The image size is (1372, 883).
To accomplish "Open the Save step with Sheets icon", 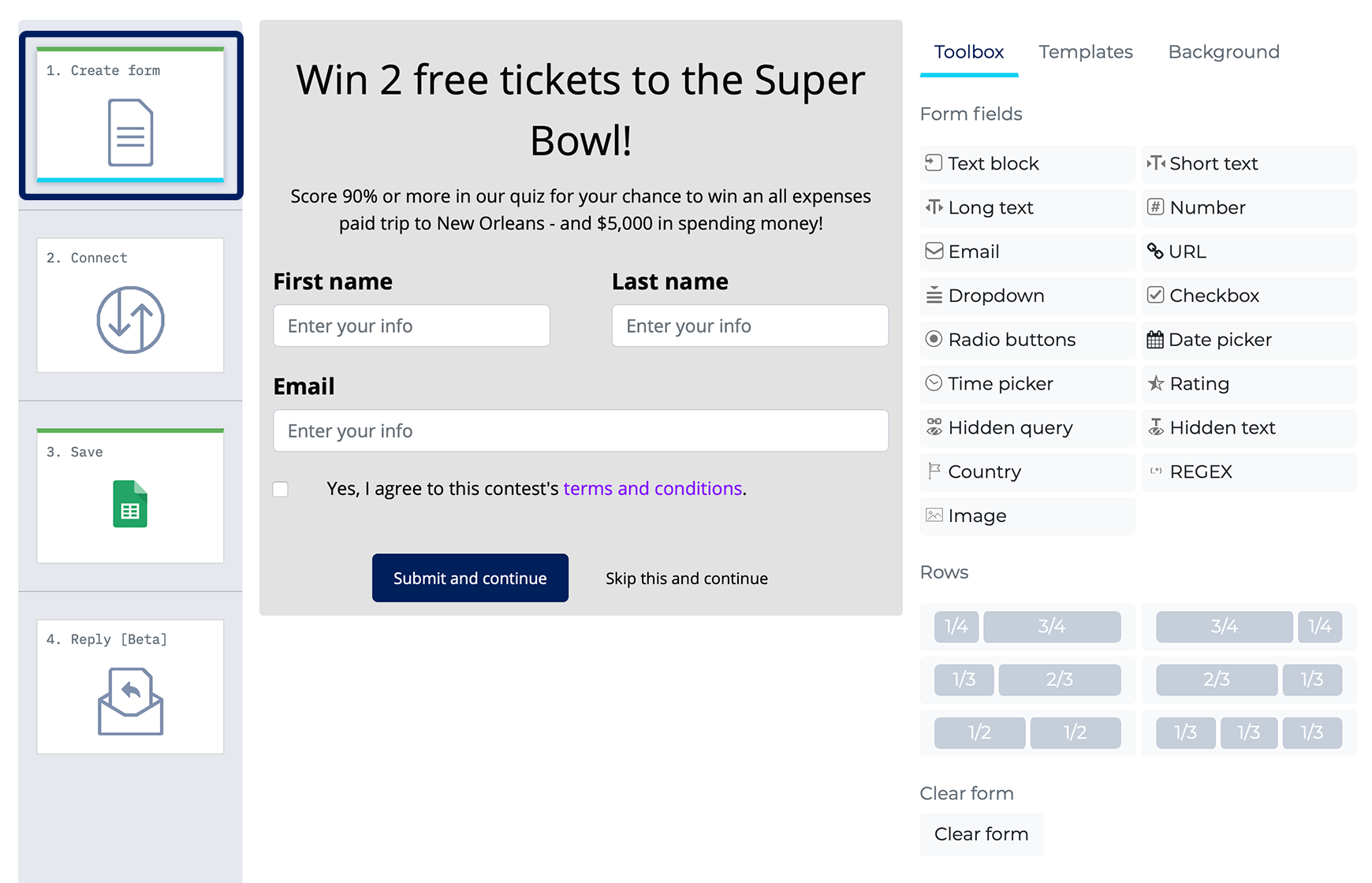I will [131, 496].
